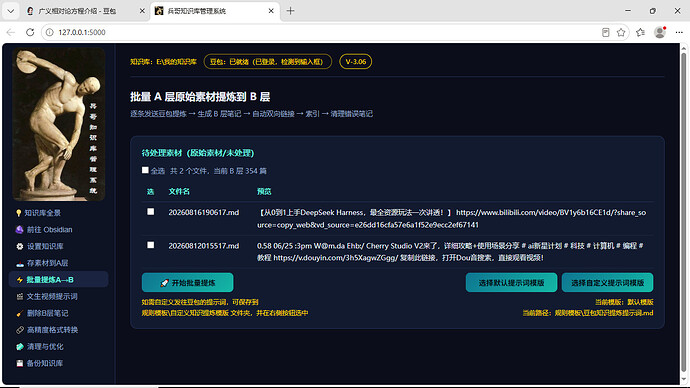Click the lightning icon beside 批量提炼A→B
Viewport: 690px width, 388px height.
pos(19,280)
